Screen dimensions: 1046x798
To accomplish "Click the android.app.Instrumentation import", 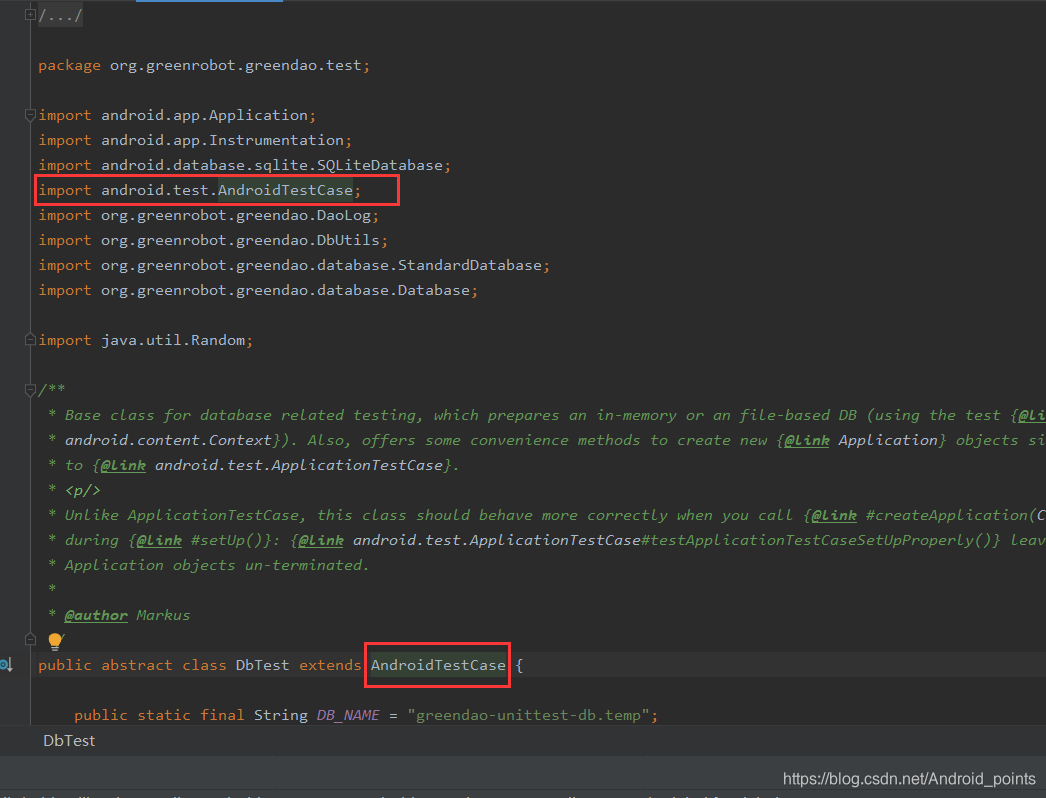I will pos(223,140).
